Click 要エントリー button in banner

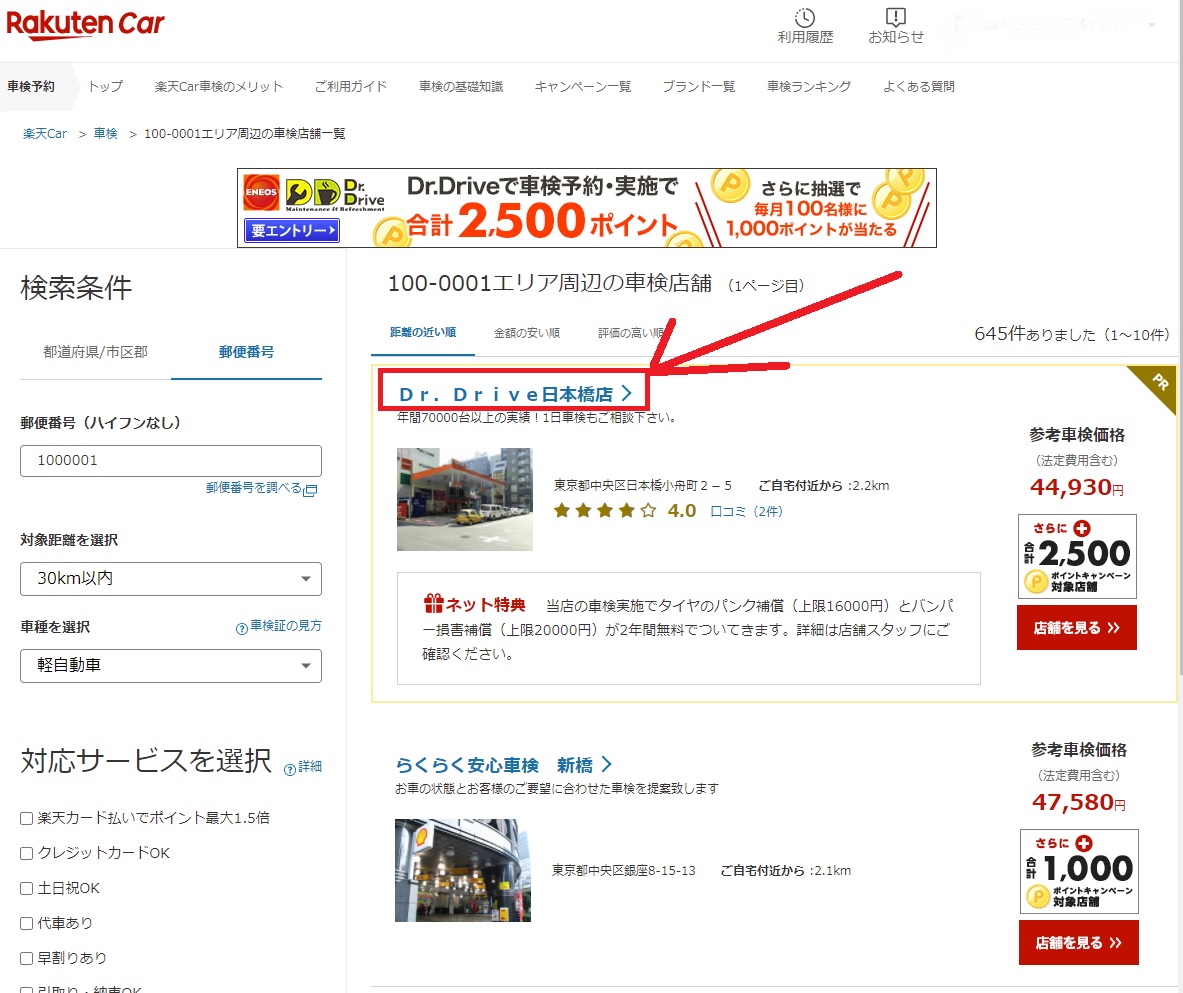292,230
